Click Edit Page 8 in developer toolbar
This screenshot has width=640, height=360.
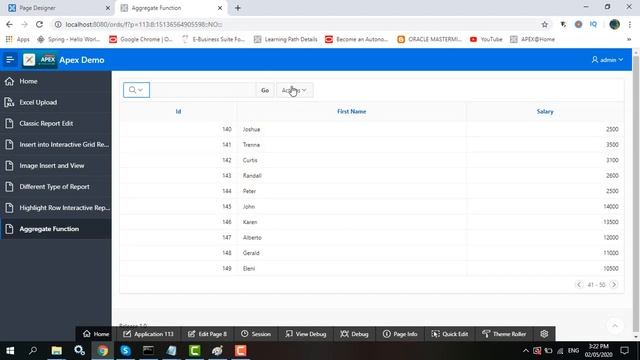pyautogui.click(x=207, y=334)
